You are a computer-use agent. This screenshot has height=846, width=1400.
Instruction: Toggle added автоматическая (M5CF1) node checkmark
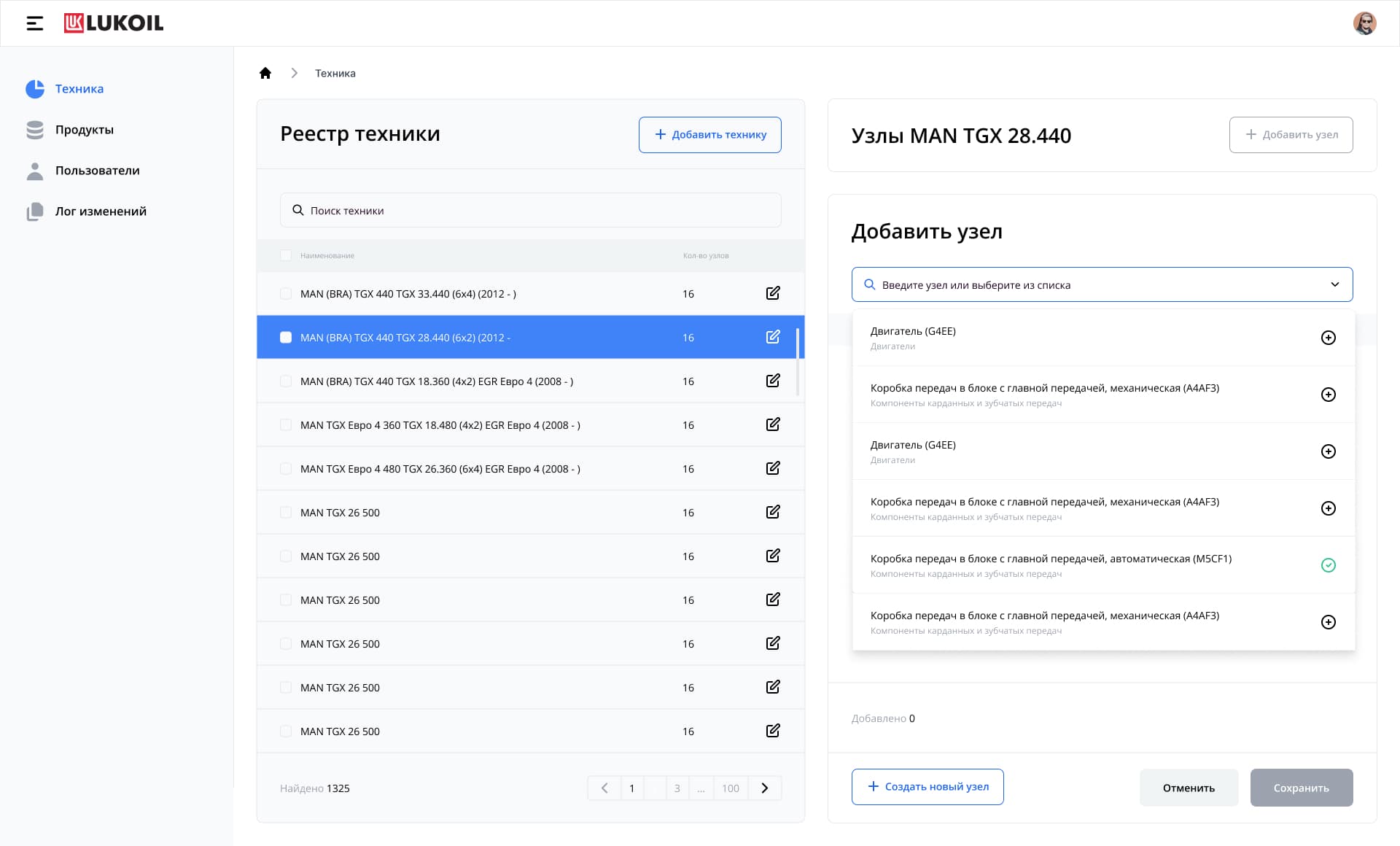tap(1329, 565)
